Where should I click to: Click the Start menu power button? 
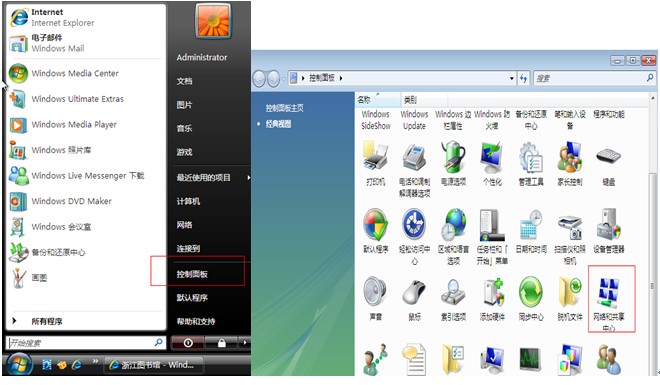pos(188,343)
